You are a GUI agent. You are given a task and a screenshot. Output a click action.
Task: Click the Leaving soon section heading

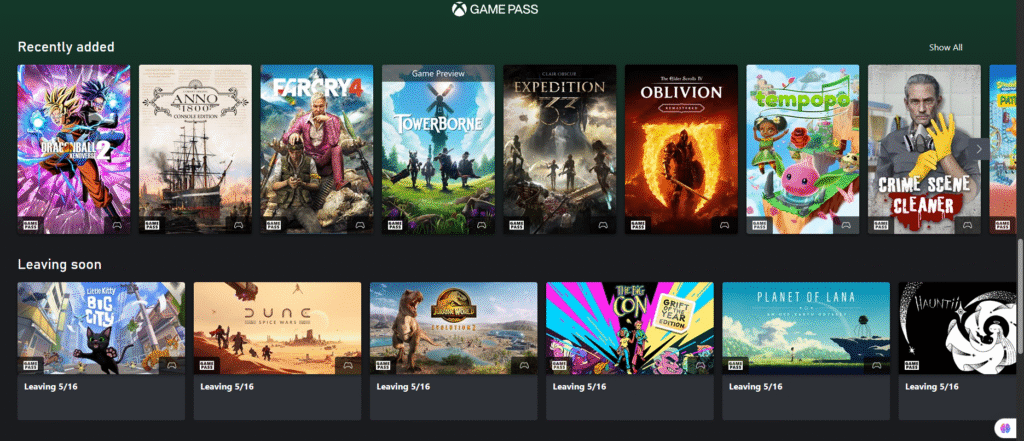pos(59,265)
